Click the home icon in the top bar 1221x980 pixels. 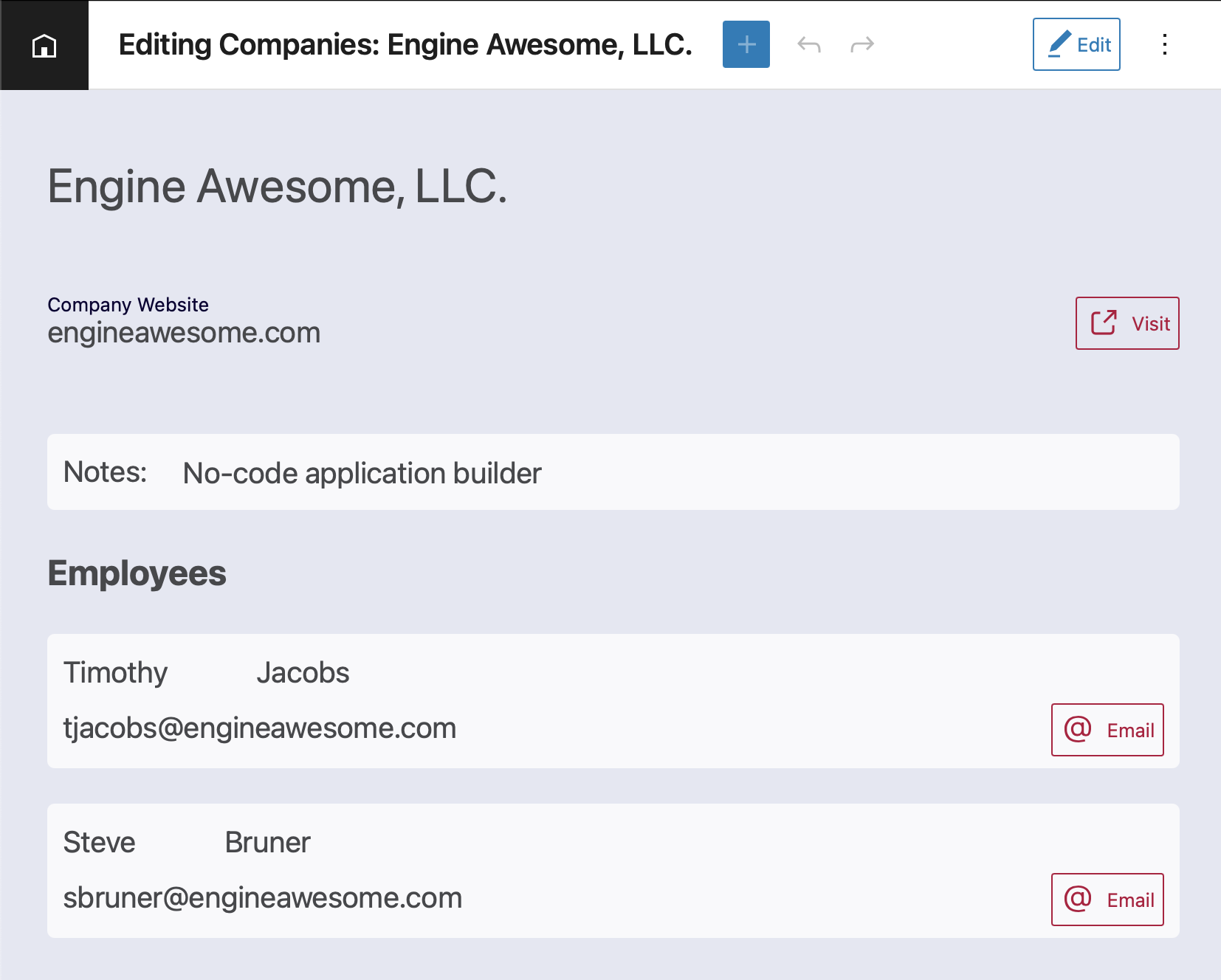pyautogui.click(x=44, y=45)
